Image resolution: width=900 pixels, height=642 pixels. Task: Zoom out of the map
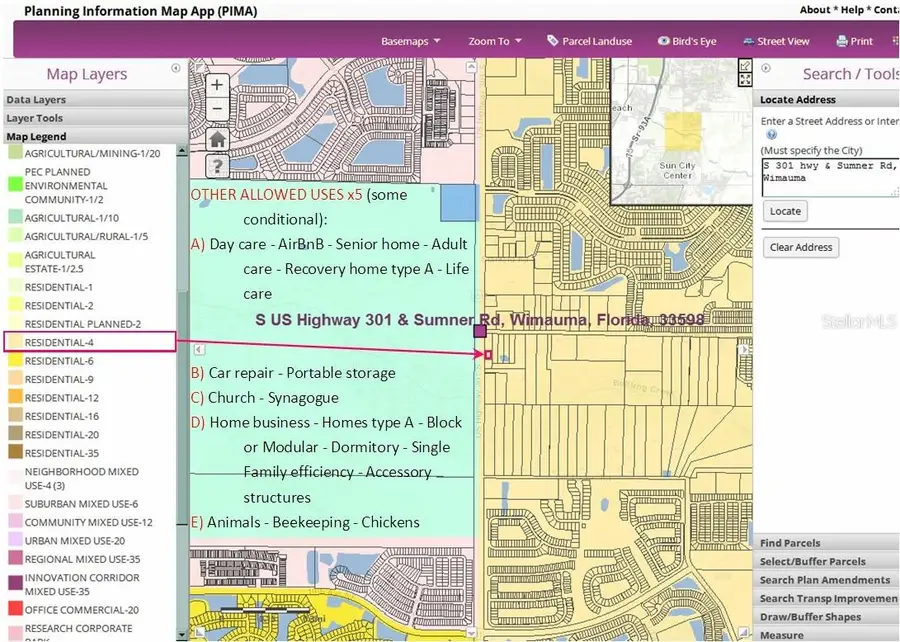pyautogui.click(x=217, y=108)
